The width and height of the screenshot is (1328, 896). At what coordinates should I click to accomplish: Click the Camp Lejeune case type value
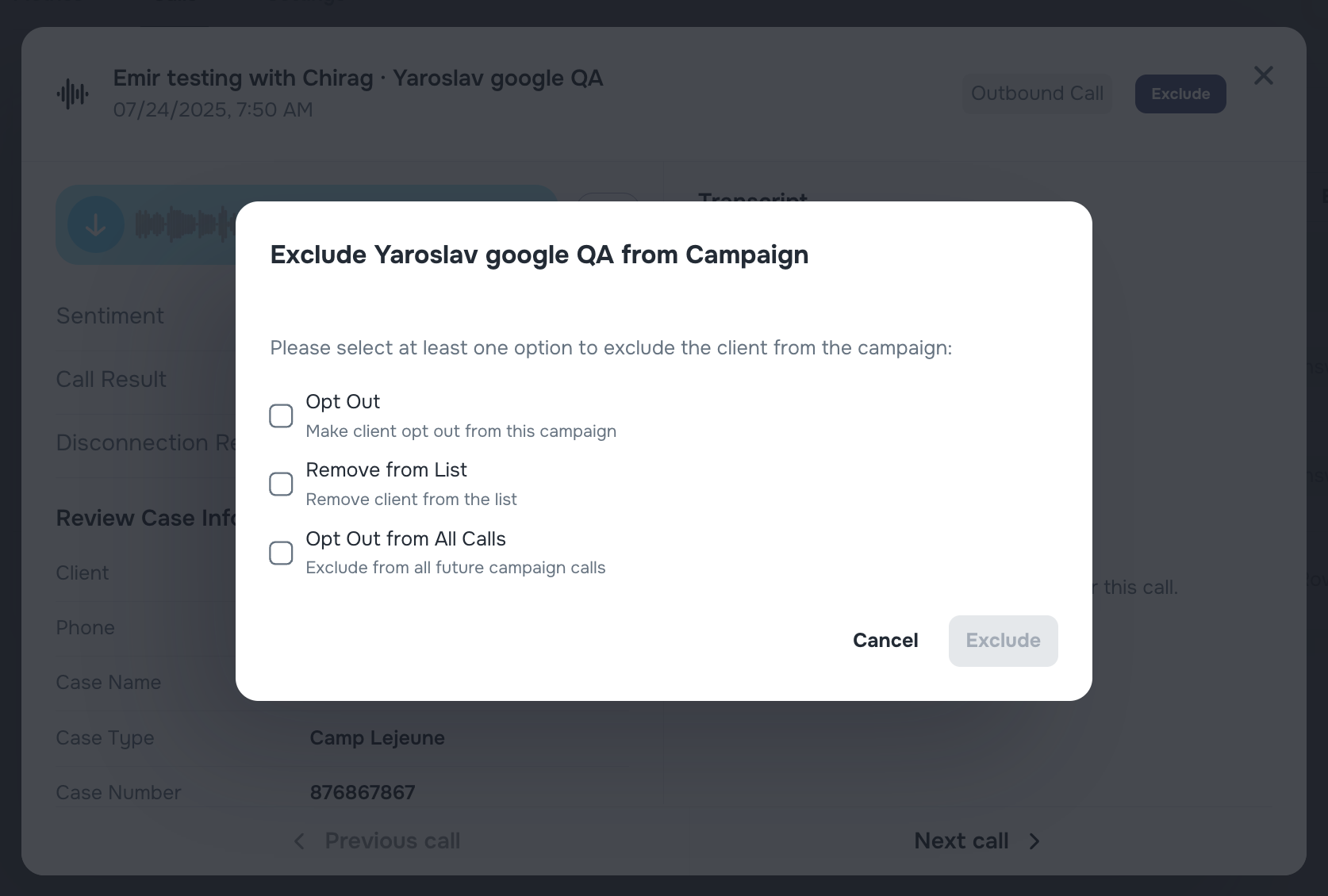pos(377,737)
